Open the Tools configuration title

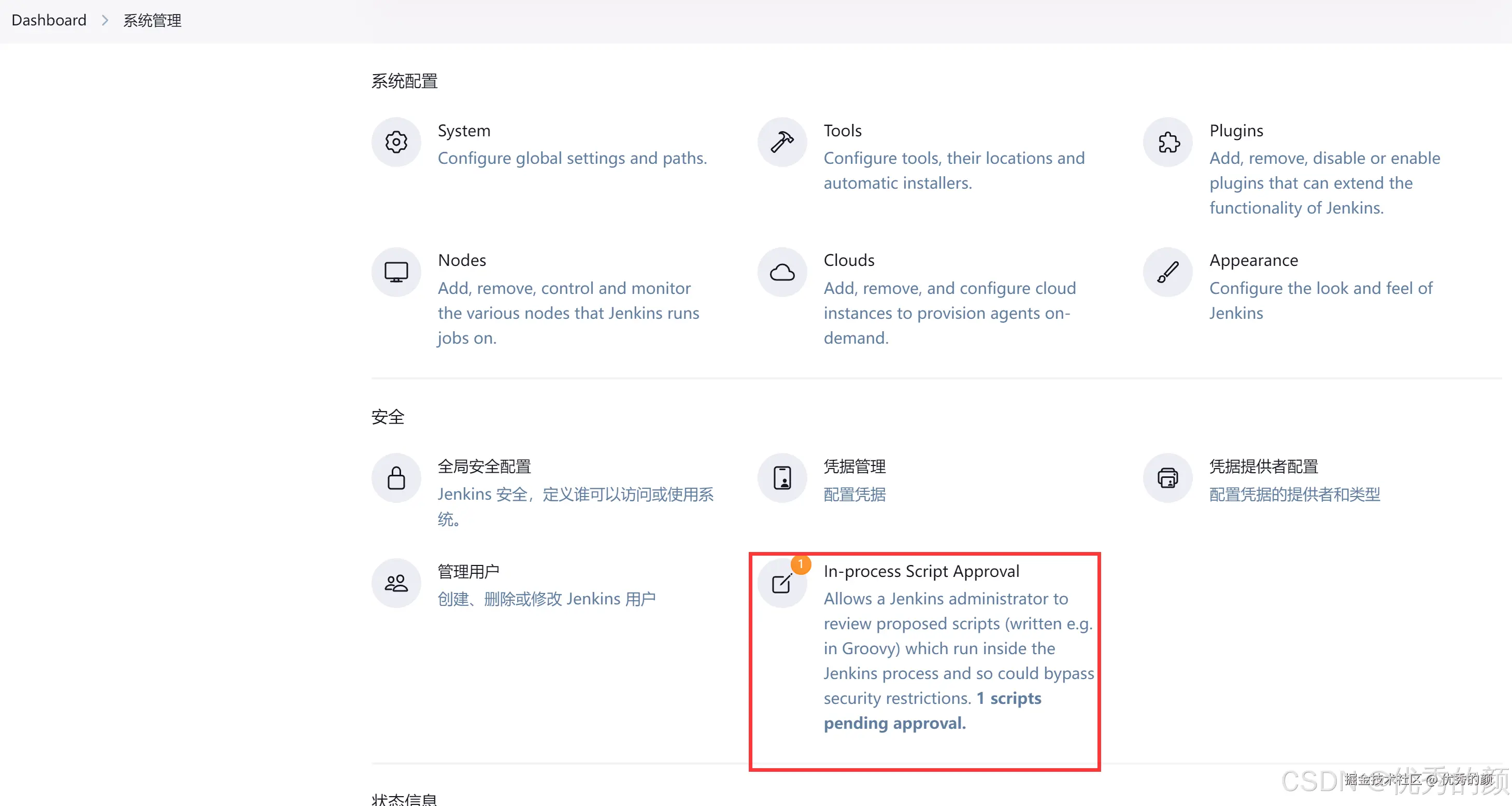tap(843, 130)
